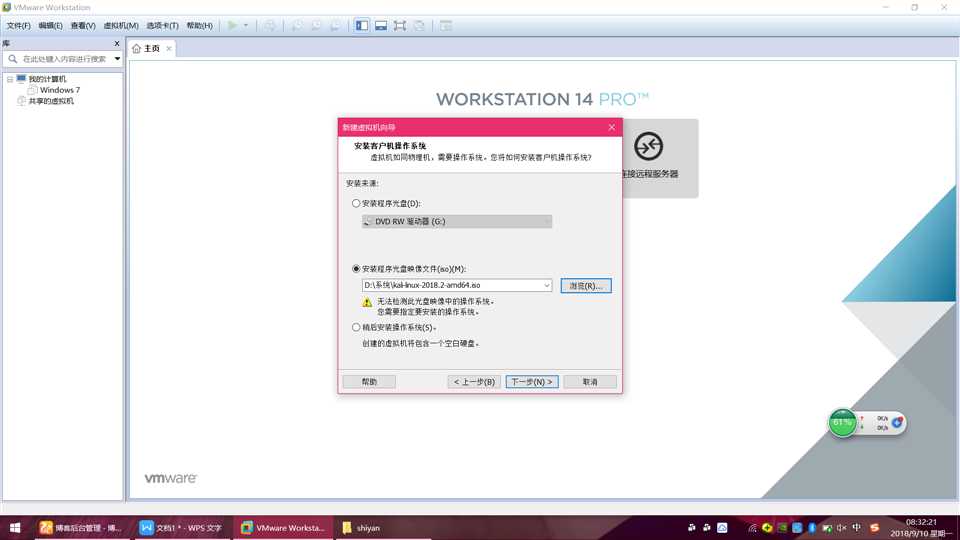
Task: Toggle the thumbnail bar toolbar icon
Action: 381,26
